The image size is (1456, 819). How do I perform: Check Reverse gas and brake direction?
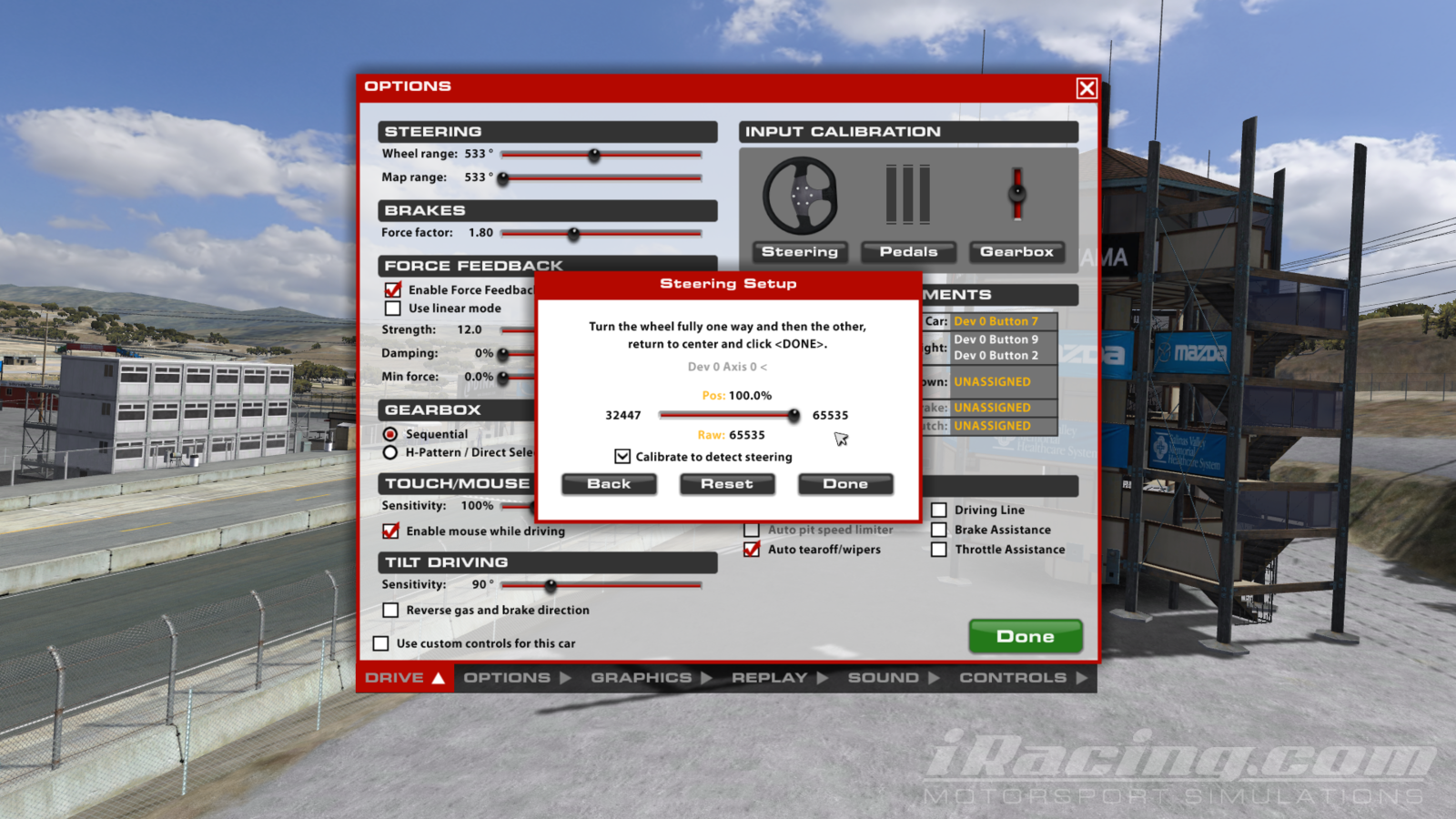391,610
